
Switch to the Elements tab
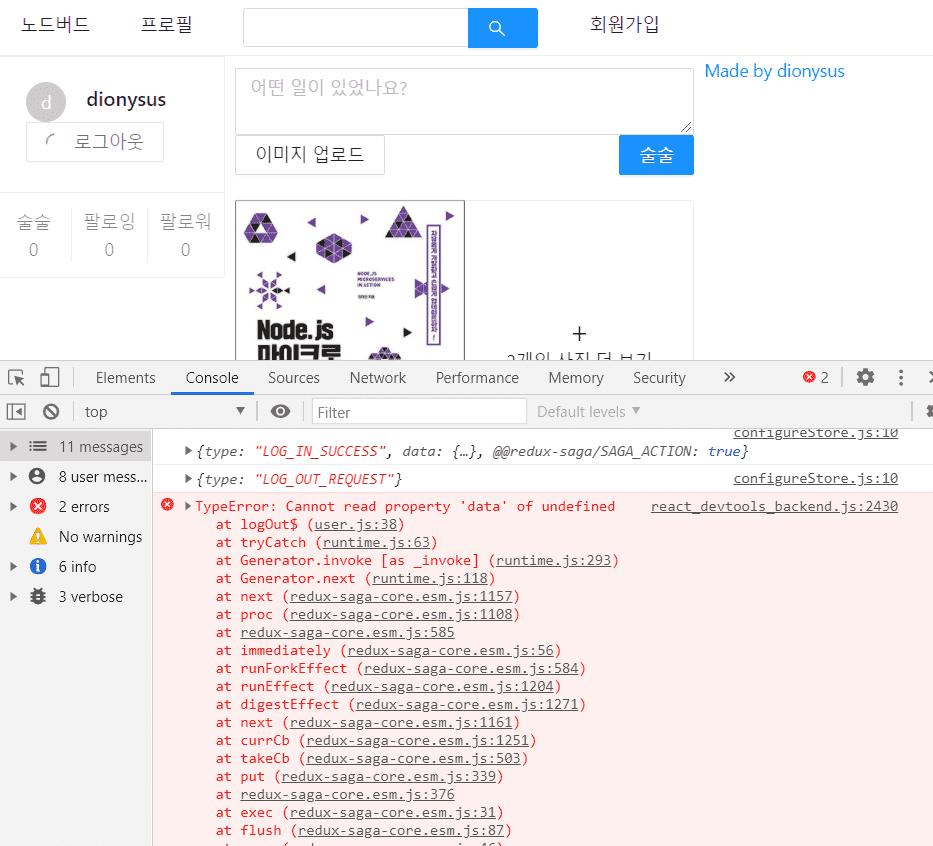(126, 378)
